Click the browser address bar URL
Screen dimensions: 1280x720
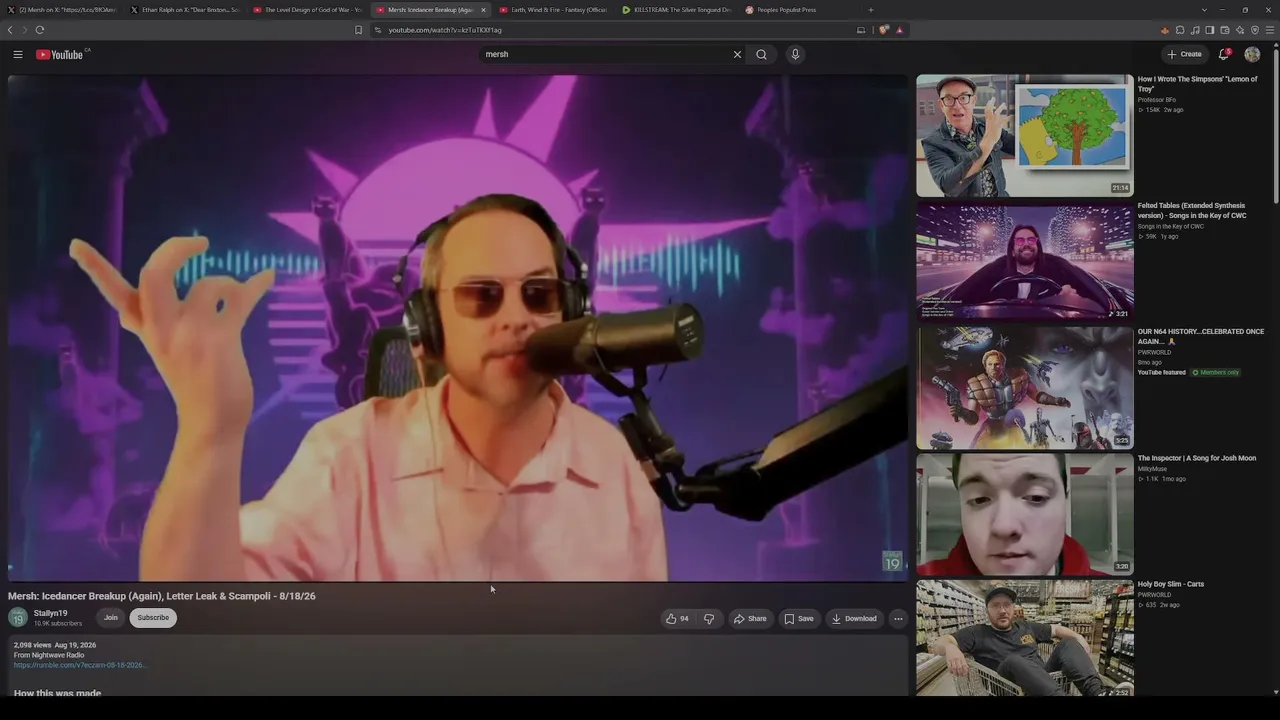445,30
